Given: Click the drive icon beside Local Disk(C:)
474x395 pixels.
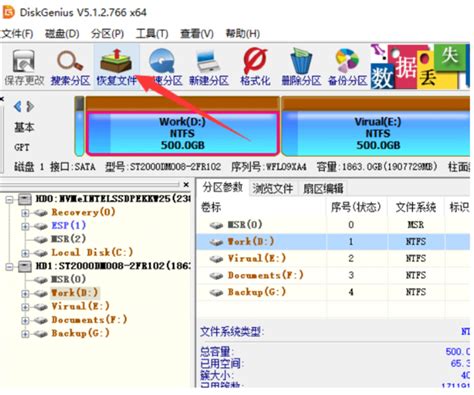Looking at the screenshot, I should coord(41,253).
